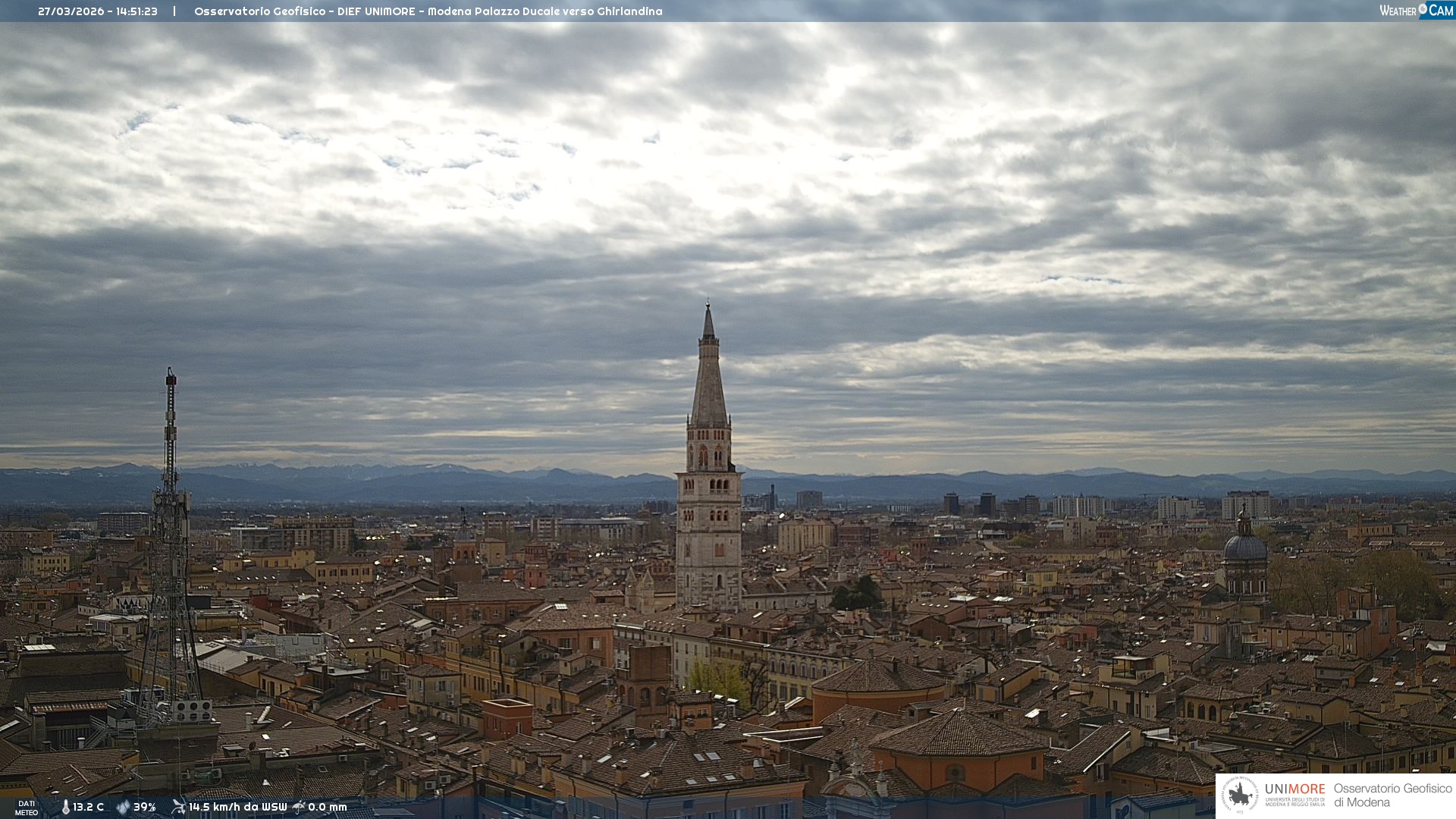Click the 14.5 km/h da WSW wind reading
Screen dimensions: 1456x819
coord(237,808)
